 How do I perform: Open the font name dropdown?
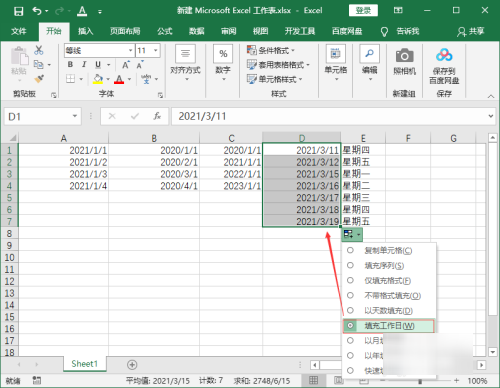[130, 51]
